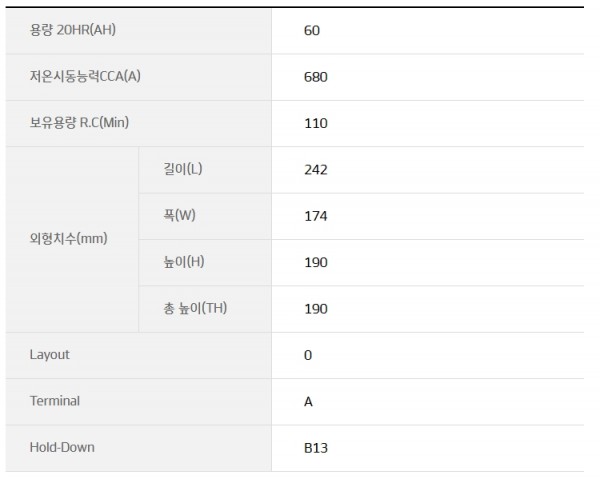This screenshot has height=479, width=600.
Task: Select the capacity value 60
Action: point(312,31)
